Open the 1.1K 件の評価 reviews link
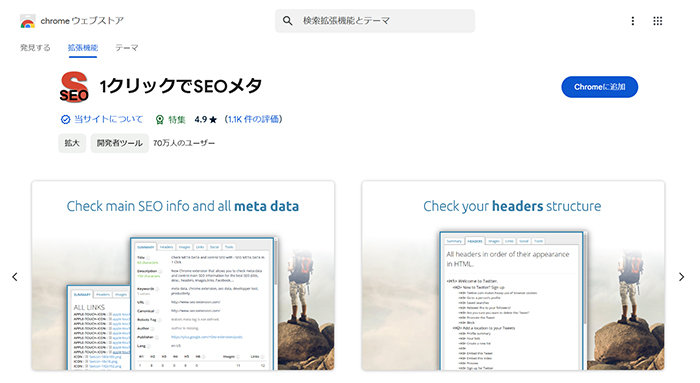 point(254,119)
